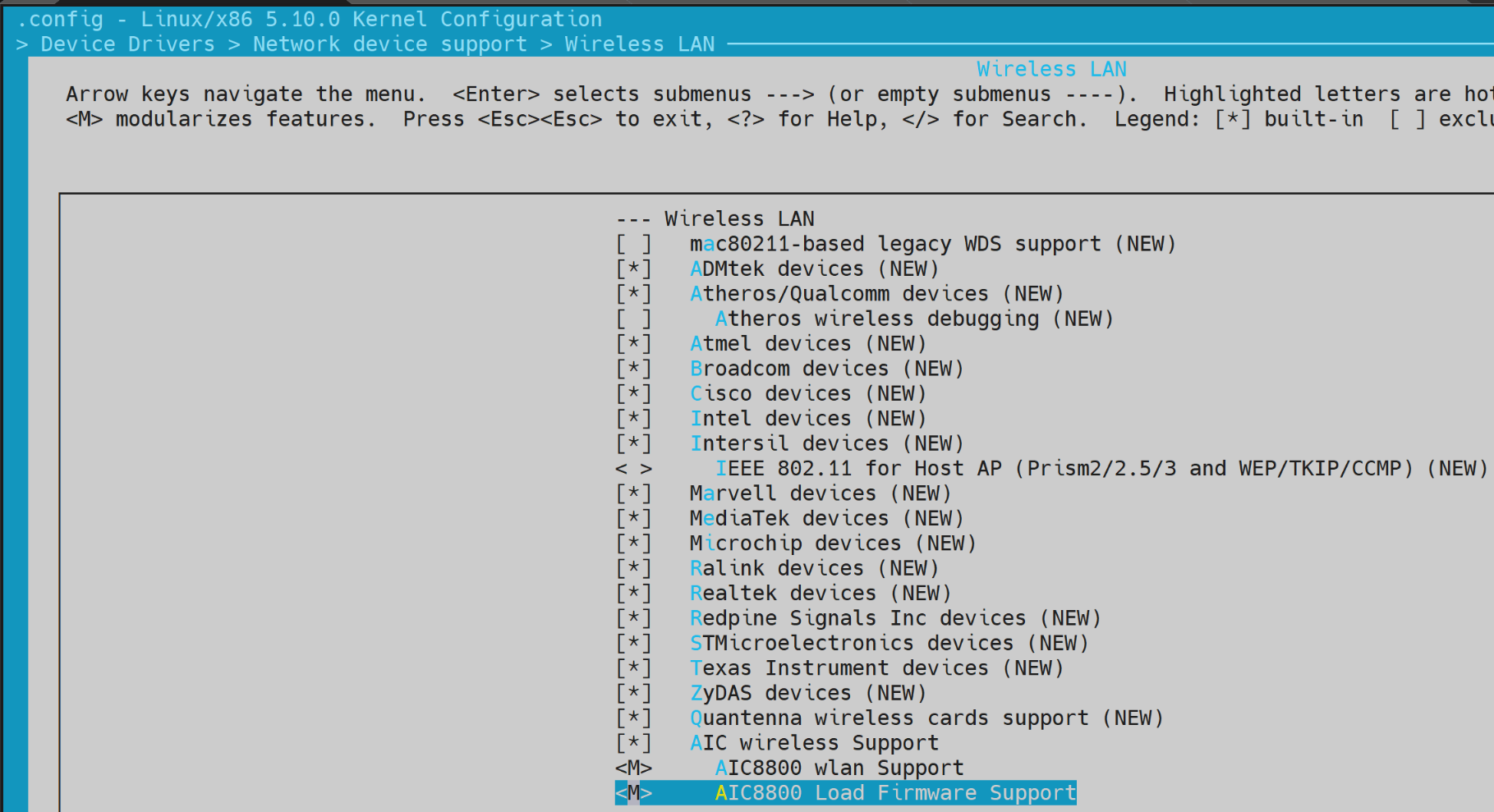1494x812 pixels.
Task: Click 'Network device support' in the breadcrumb
Action: point(389,44)
